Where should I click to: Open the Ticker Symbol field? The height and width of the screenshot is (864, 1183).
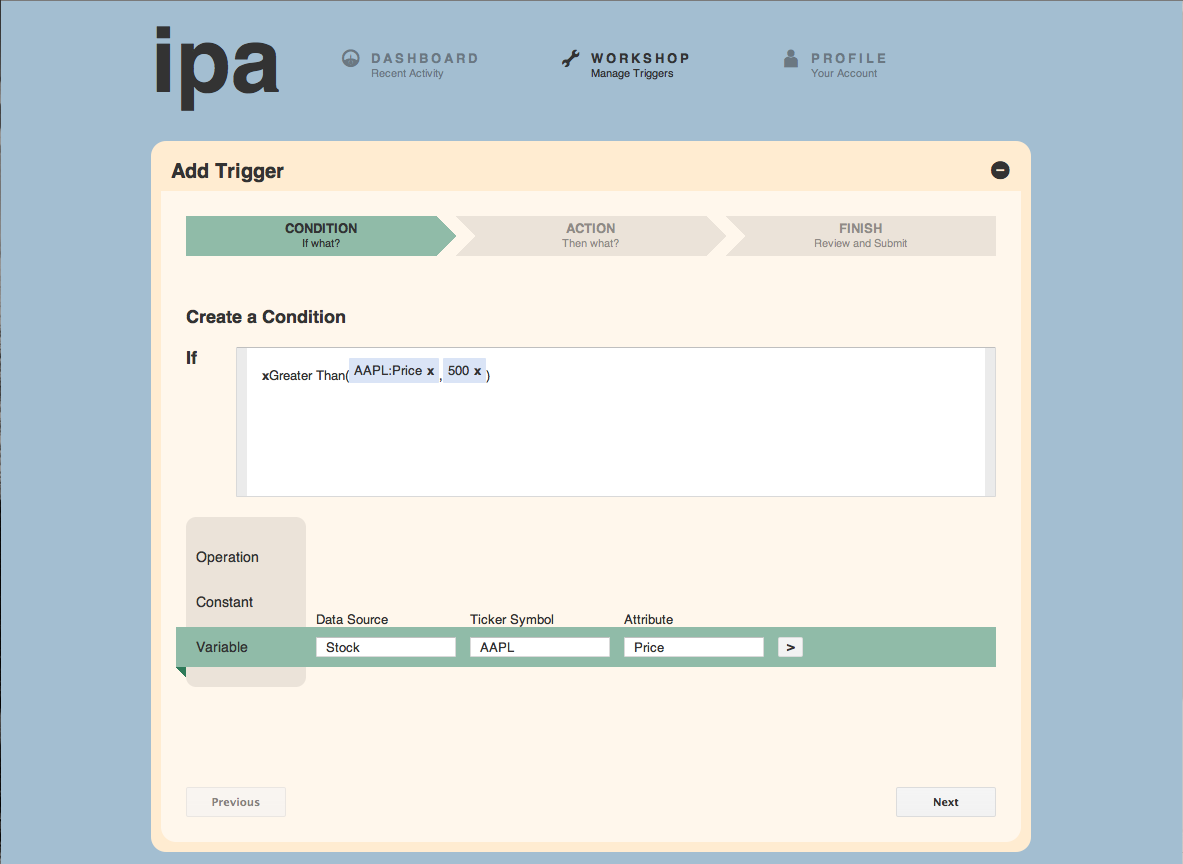tap(539, 647)
